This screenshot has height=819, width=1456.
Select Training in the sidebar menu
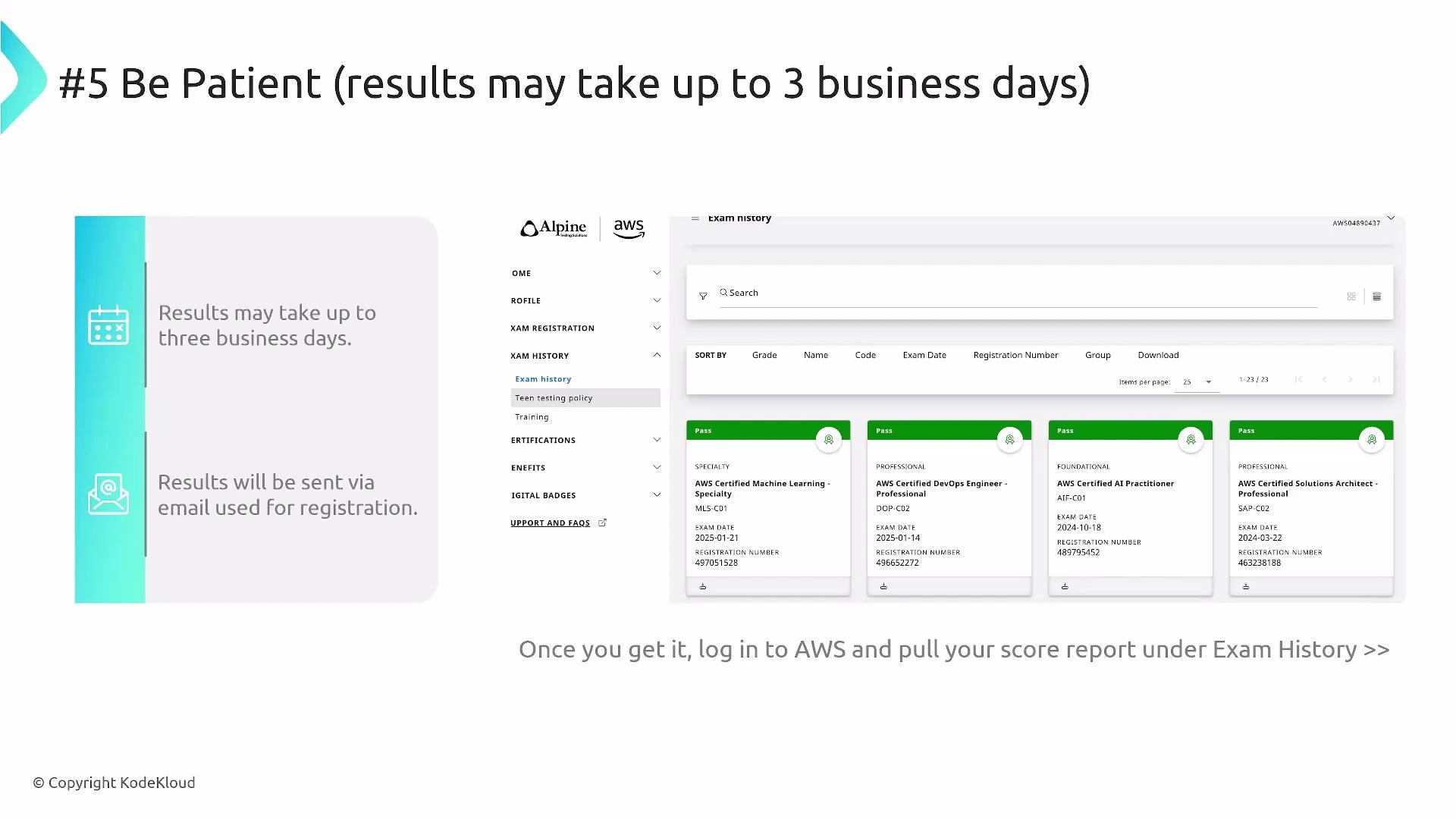tap(532, 416)
